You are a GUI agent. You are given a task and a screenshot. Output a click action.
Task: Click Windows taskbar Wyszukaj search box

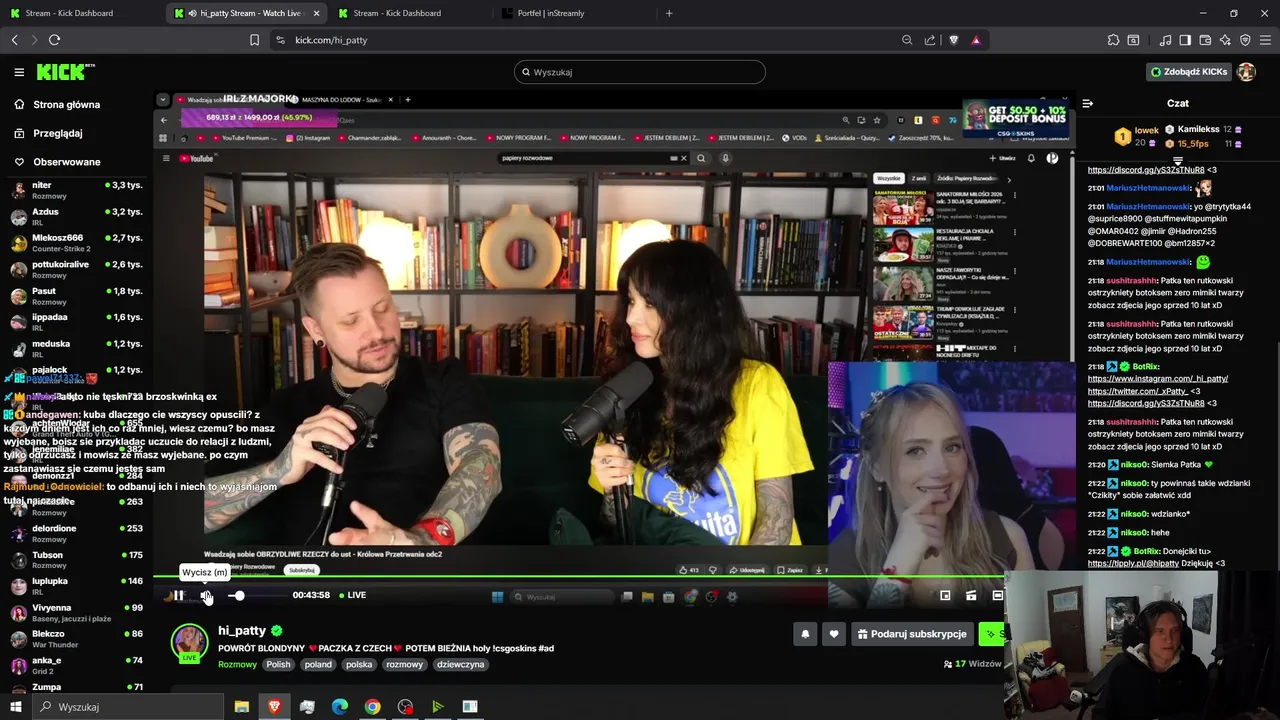pyautogui.click(x=127, y=707)
